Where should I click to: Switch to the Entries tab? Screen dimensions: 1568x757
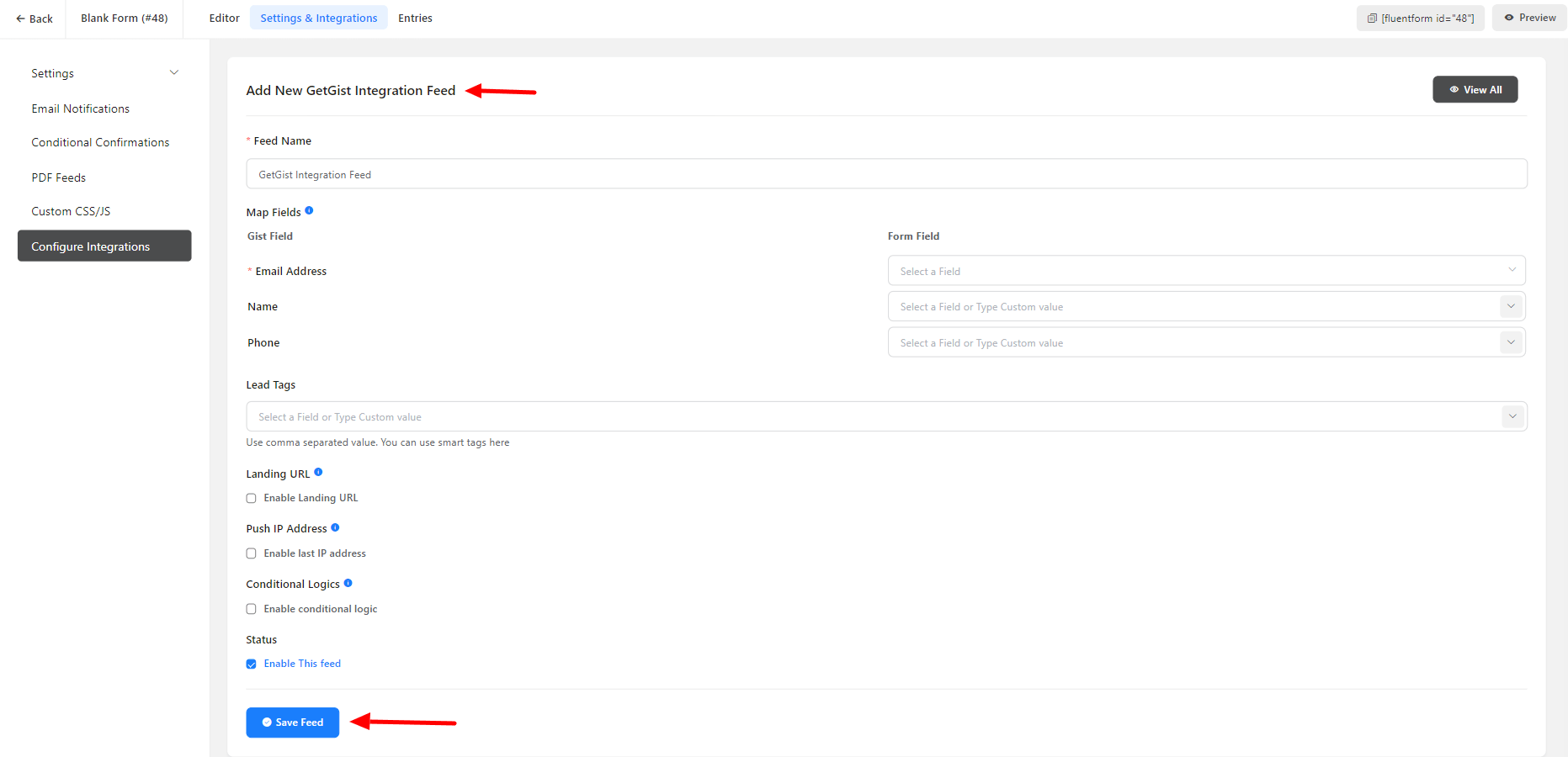tap(415, 18)
